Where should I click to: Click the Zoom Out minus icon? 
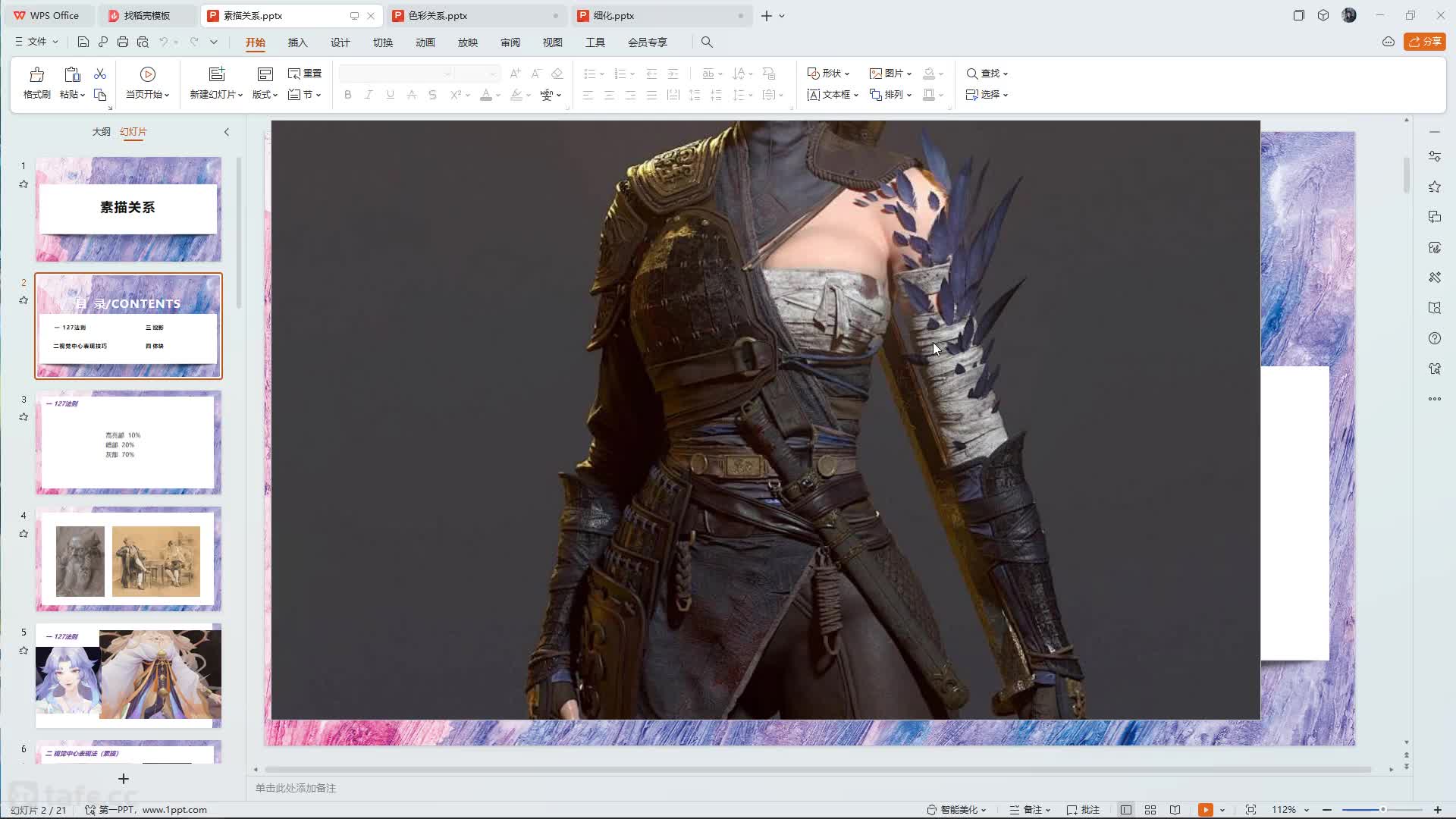pos(1327,810)
